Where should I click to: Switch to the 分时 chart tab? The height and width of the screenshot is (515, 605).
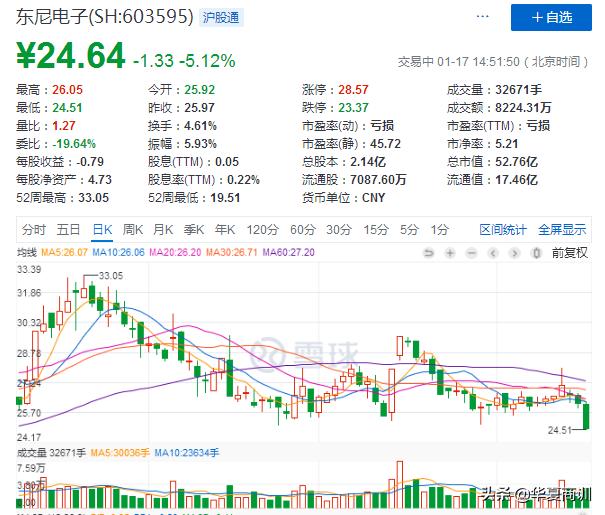point(34,230)
